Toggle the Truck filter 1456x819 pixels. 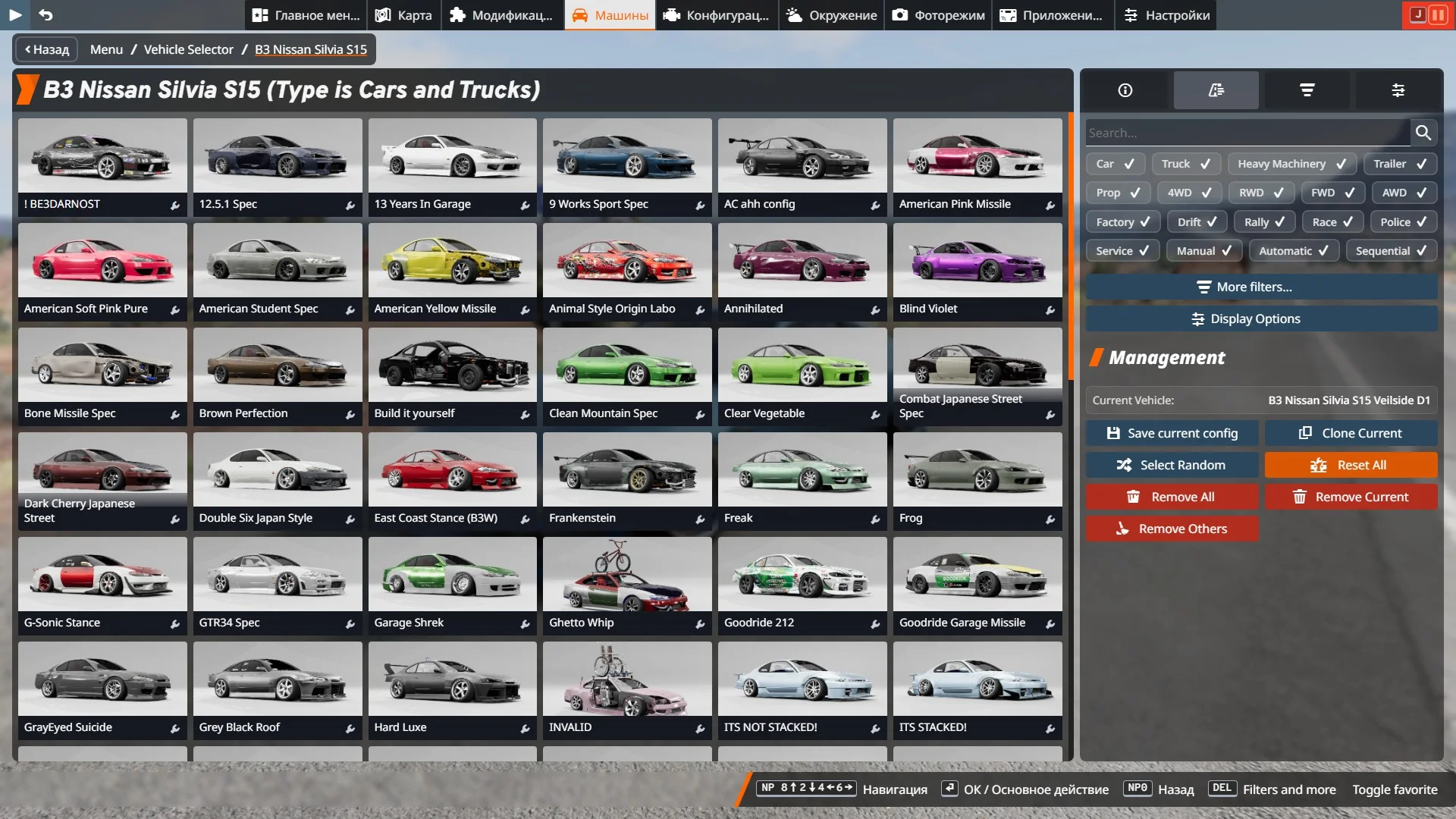[1186, 164]
